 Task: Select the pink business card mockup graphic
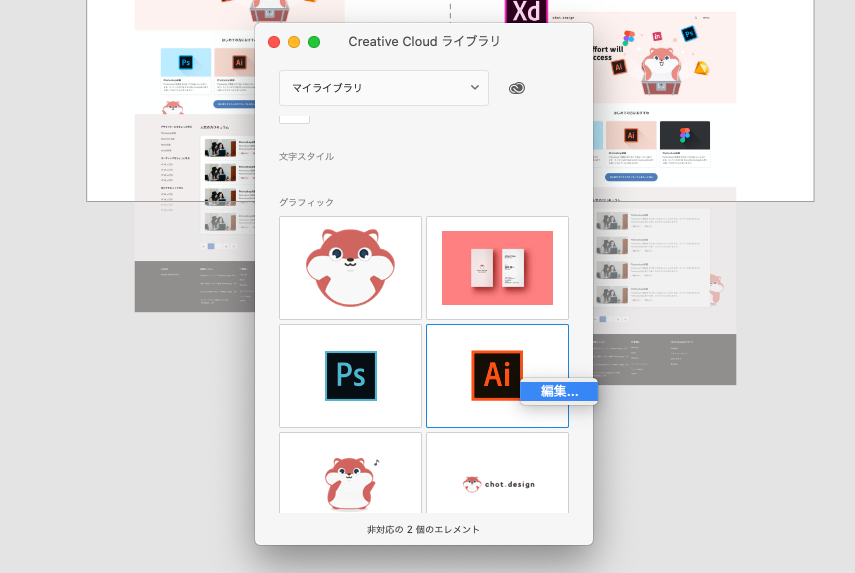(497, 267)
